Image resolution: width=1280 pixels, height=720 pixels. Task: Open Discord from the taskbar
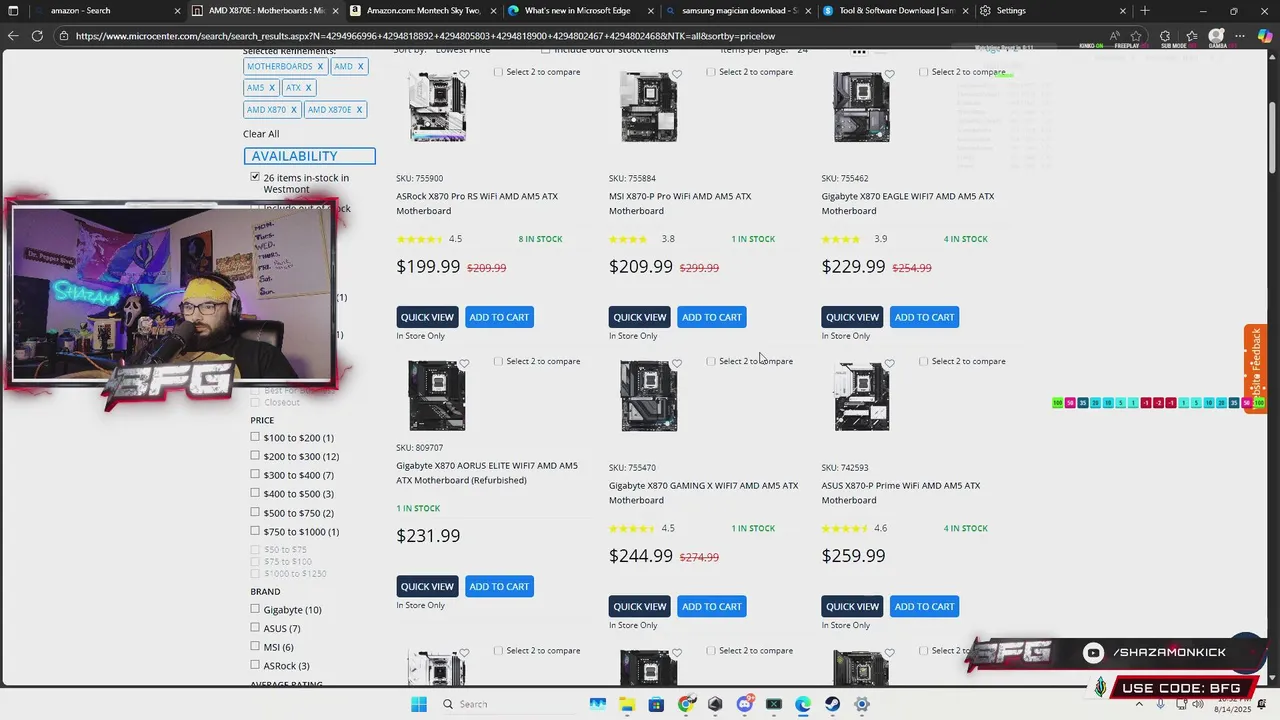click(x=744, y=704)
